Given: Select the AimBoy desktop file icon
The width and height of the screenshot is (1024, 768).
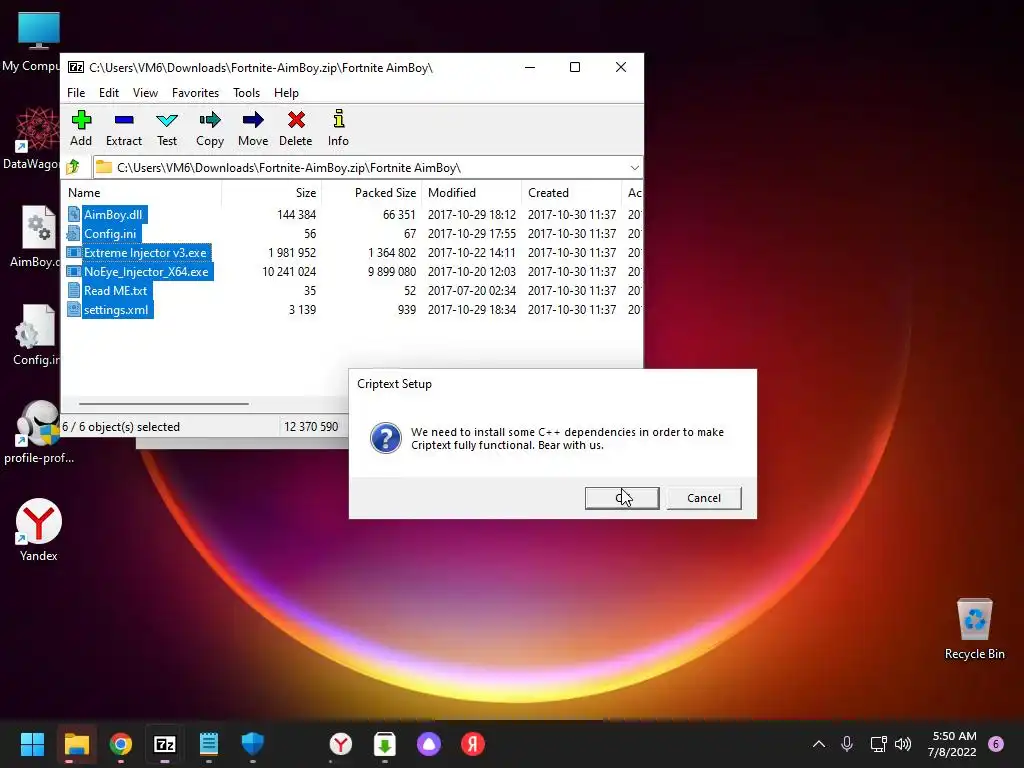Looking at the screenshot, I should click(x=39, y=227).
